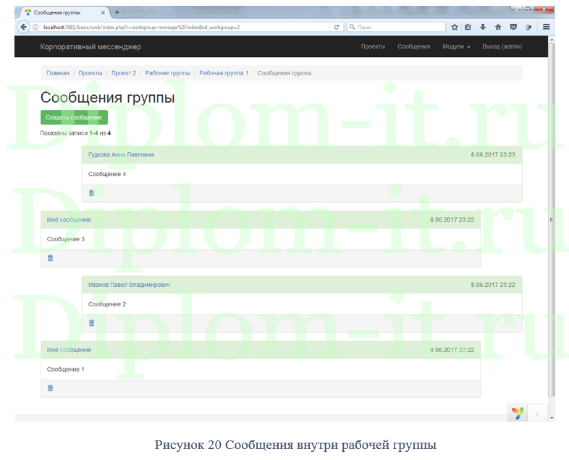Open the Yii debug toolbar logo
569x460 pixels.
[518, 413]
